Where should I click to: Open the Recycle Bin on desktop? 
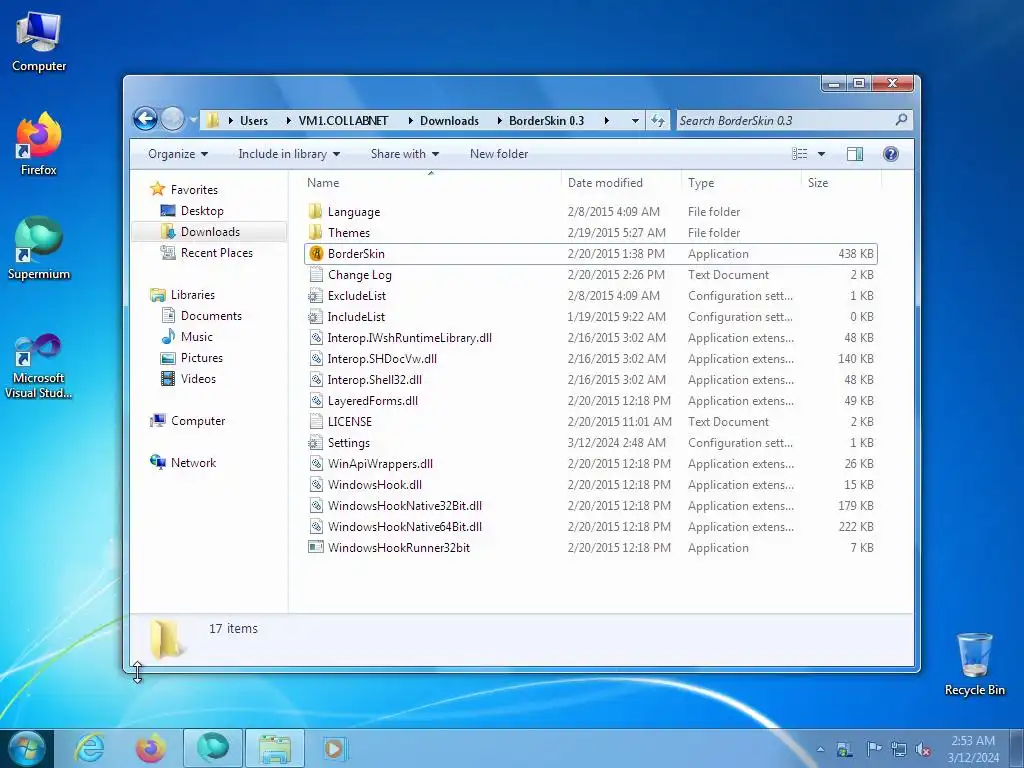pyautogui.click(x=974, y=664)
